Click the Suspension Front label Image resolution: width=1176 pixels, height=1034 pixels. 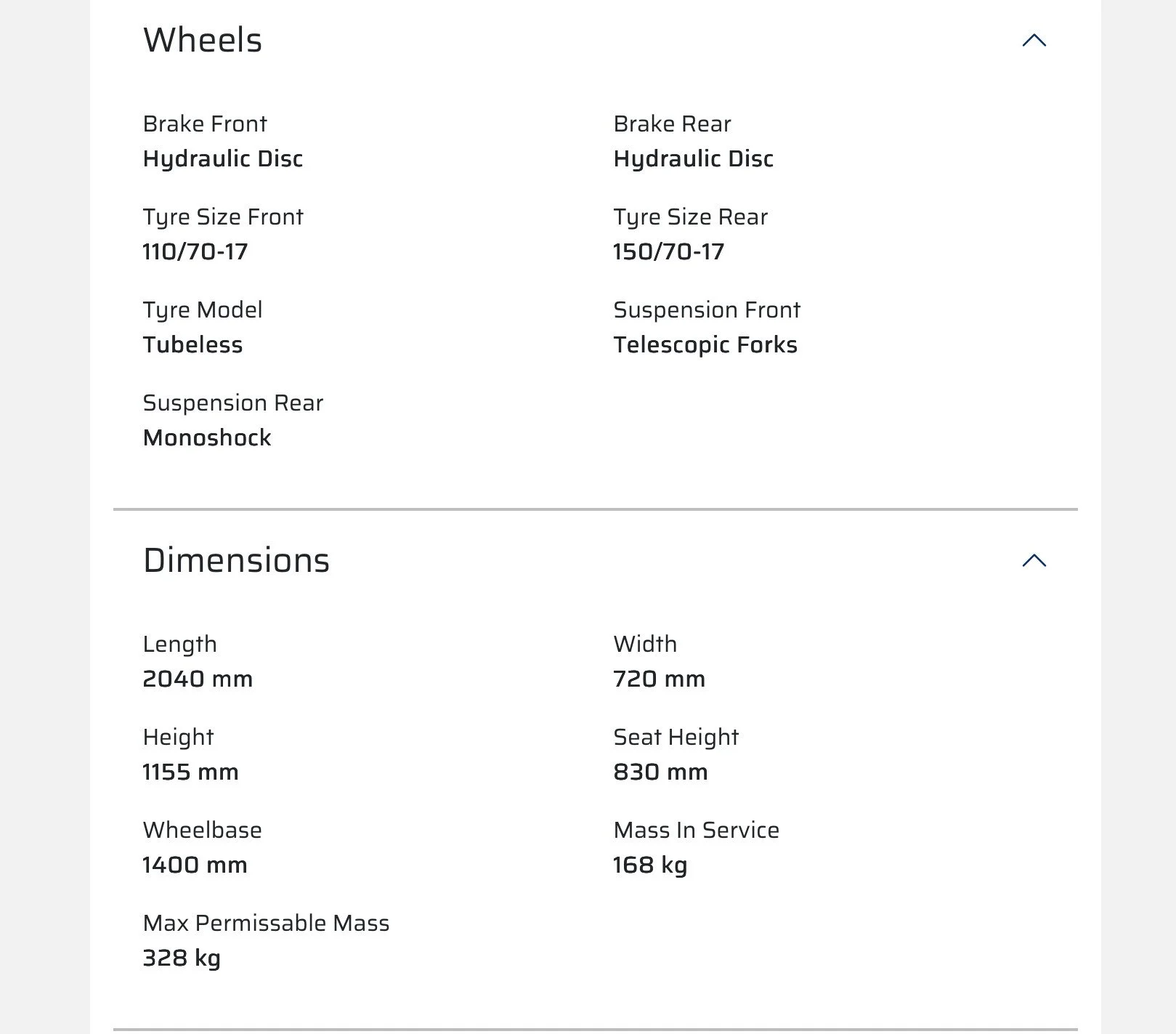(707, 310)
